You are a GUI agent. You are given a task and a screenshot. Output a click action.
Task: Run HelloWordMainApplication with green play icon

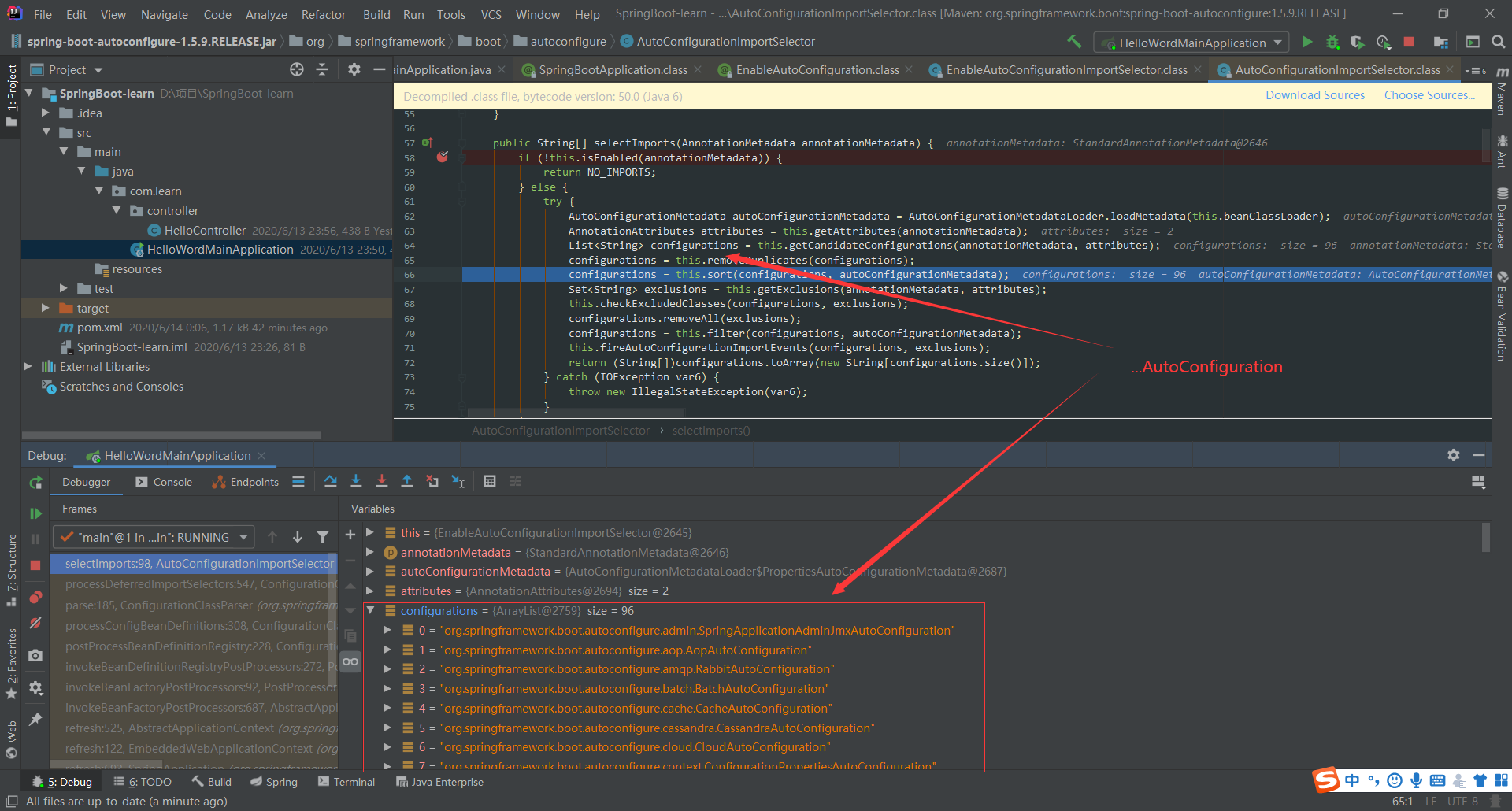click(1307, 42)
